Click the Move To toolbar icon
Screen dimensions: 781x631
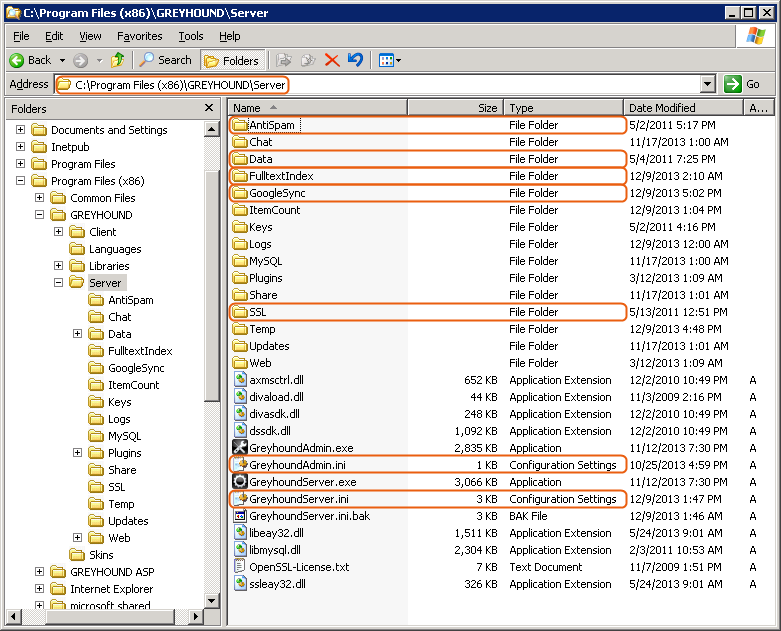(x=284, y=60)
